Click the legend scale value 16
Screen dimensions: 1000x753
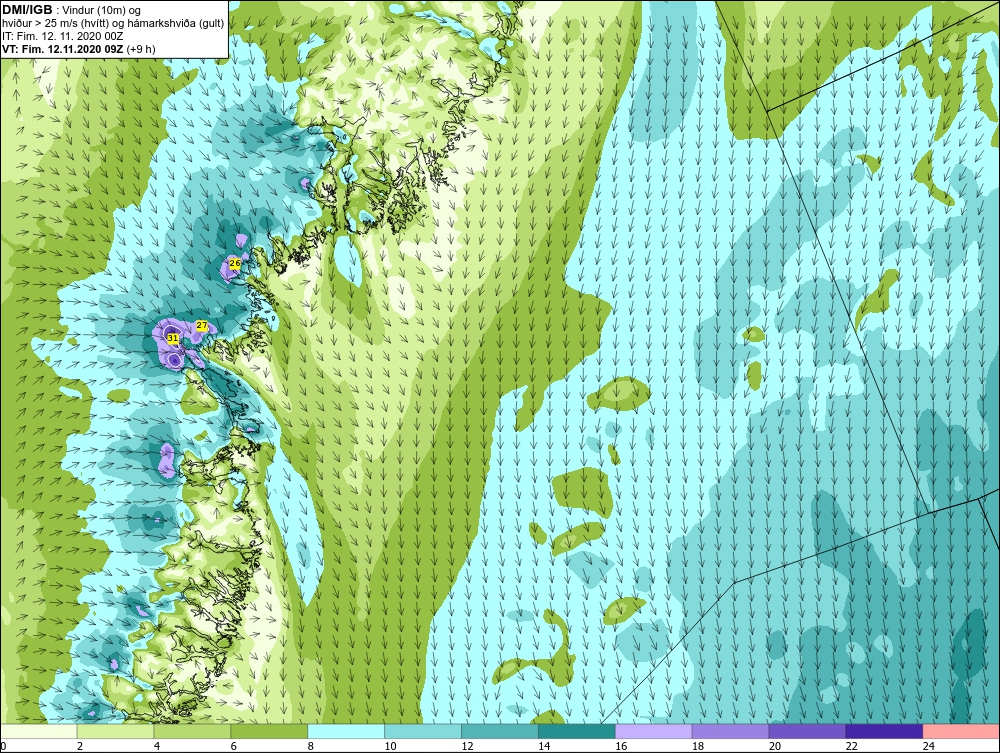pyautogui.click(x=621, y=746)
